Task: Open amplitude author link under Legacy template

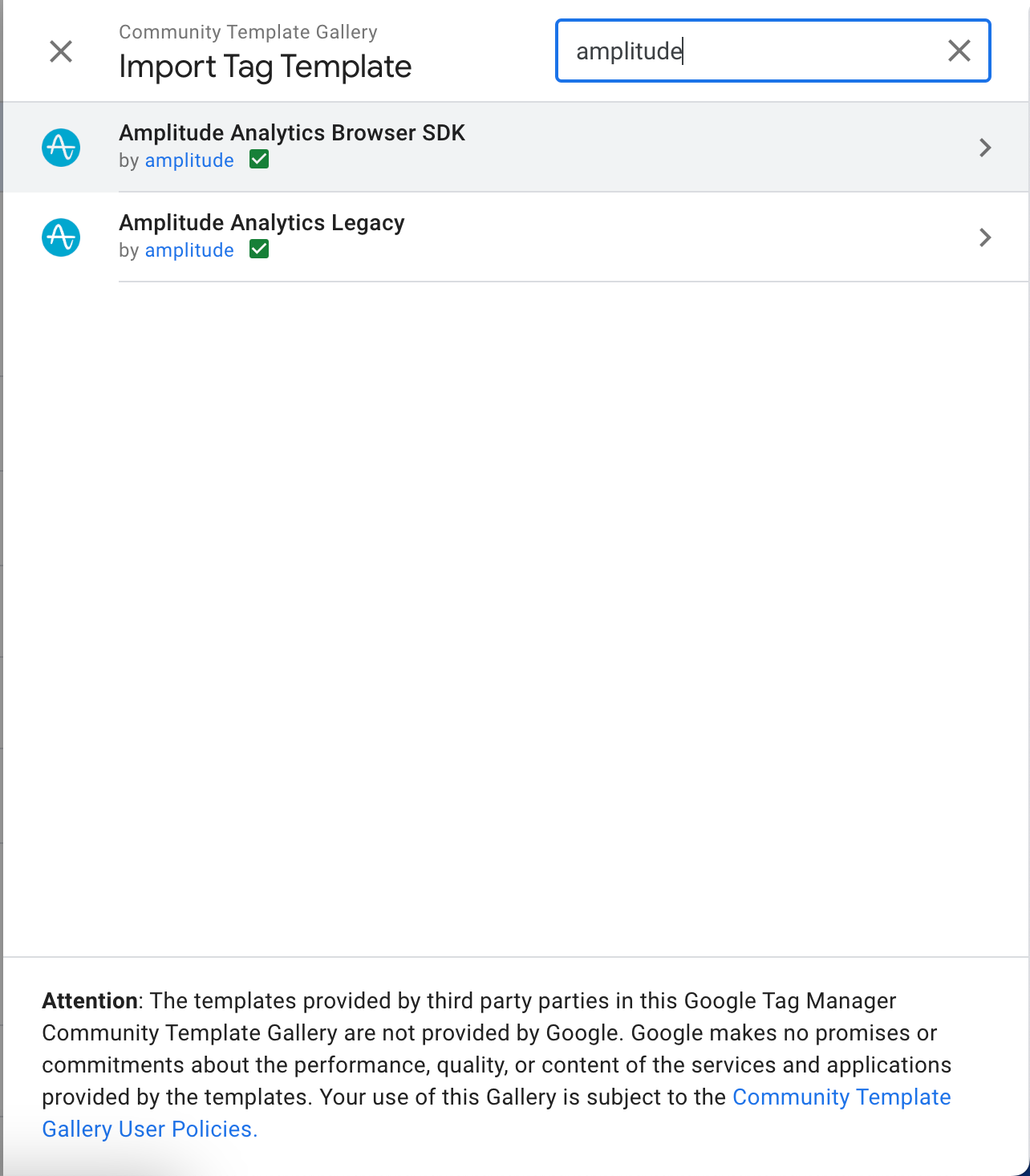Action: (189, 250)
